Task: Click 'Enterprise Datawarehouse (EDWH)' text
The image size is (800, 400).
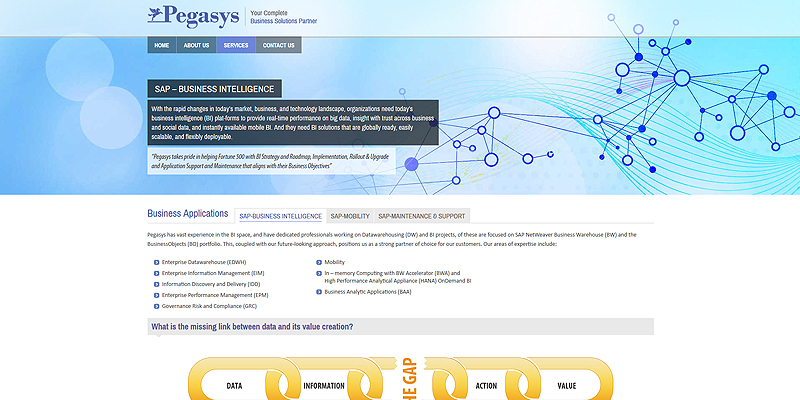Action: click(x=204, y=262)
